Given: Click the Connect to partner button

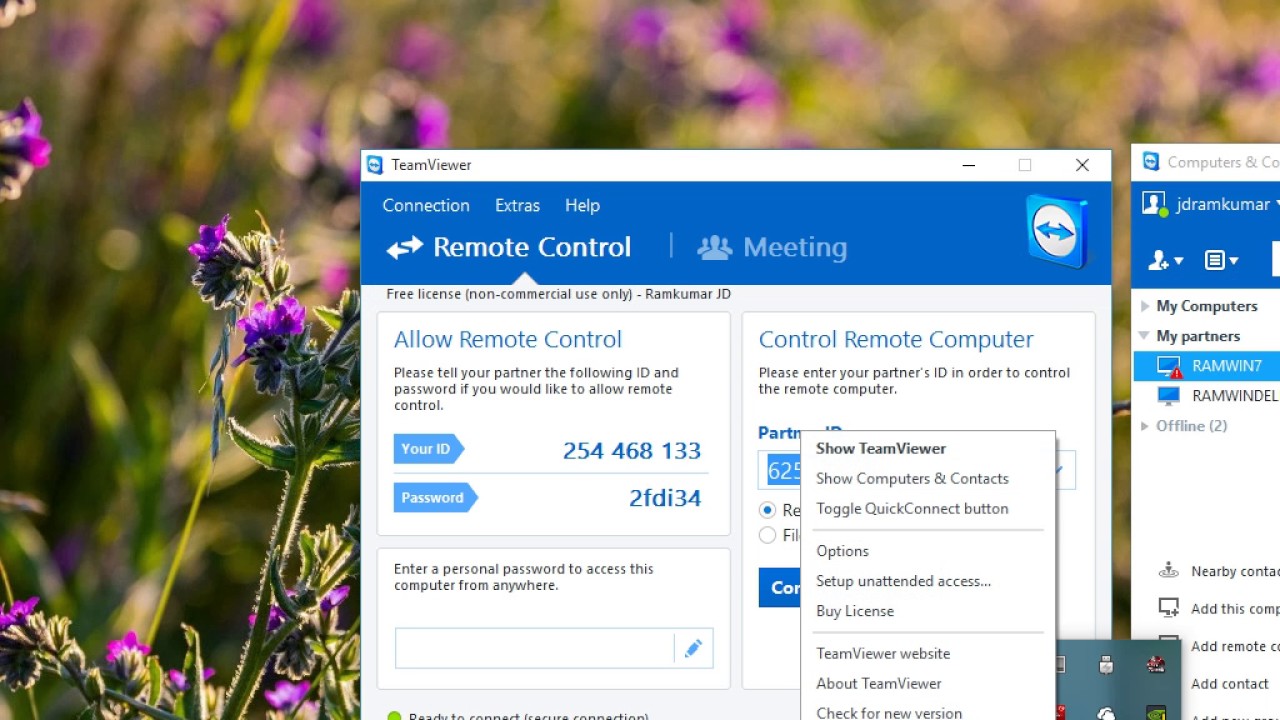Looking at the screenshot, I should tap(780, 587).
